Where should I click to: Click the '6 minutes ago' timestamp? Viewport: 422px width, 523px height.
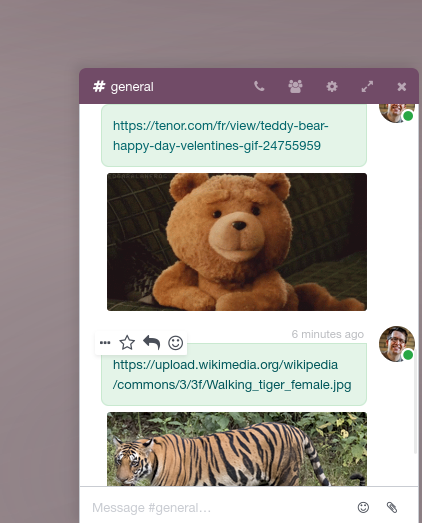click(328, 334)
